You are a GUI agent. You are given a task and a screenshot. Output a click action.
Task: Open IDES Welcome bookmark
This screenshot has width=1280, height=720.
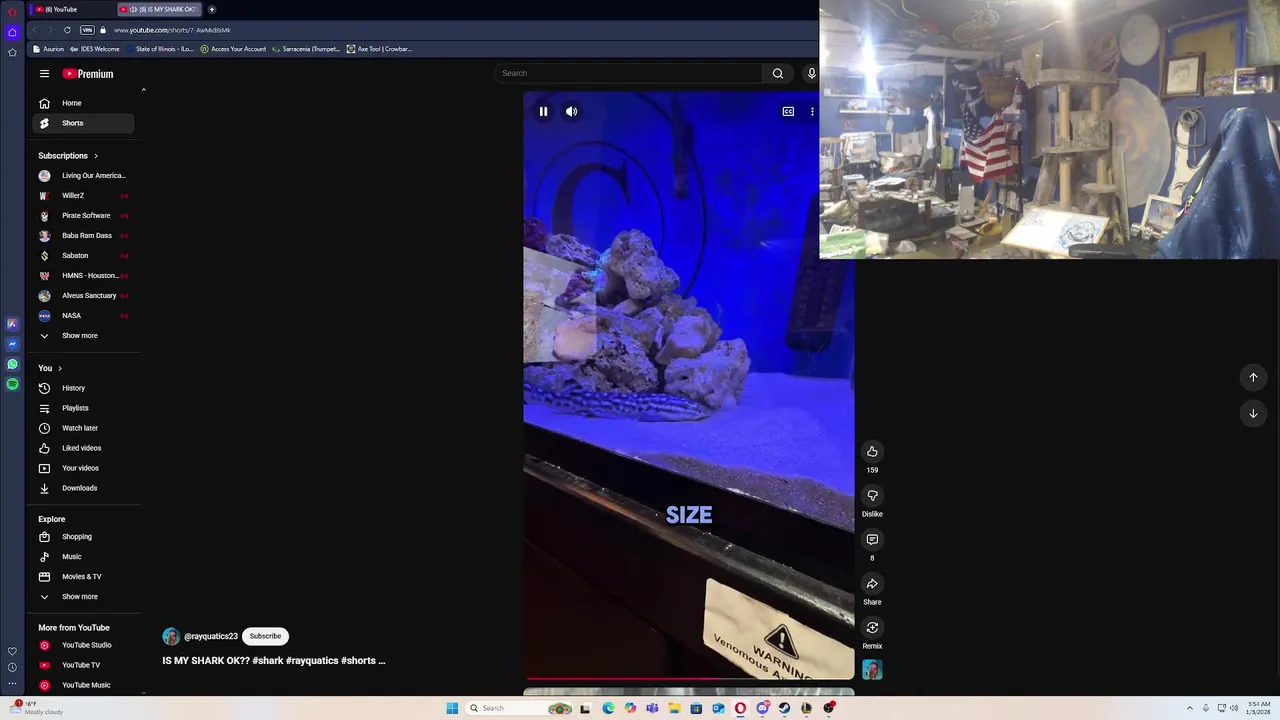95,49
